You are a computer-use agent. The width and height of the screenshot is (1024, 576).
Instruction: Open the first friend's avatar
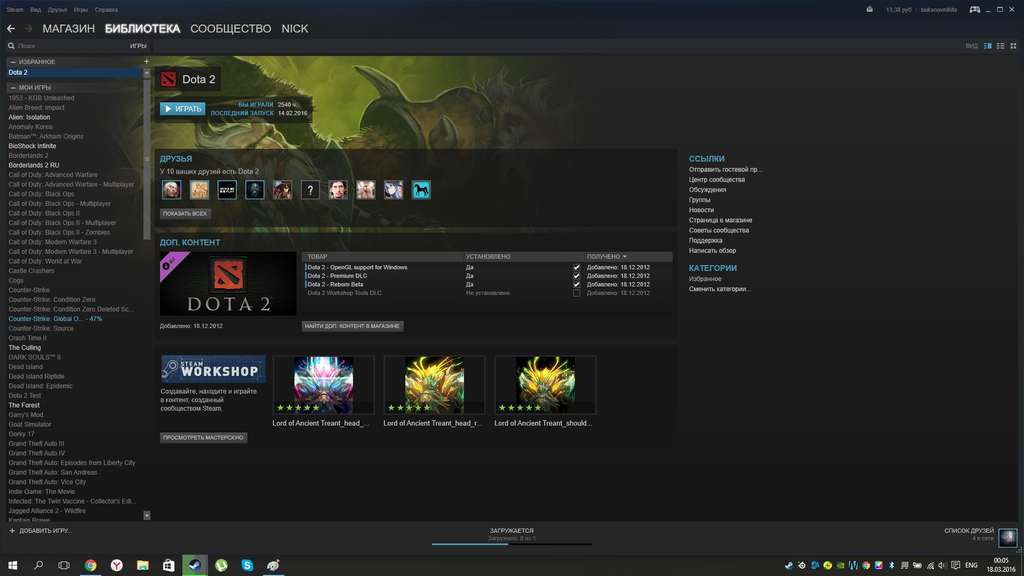172,190
